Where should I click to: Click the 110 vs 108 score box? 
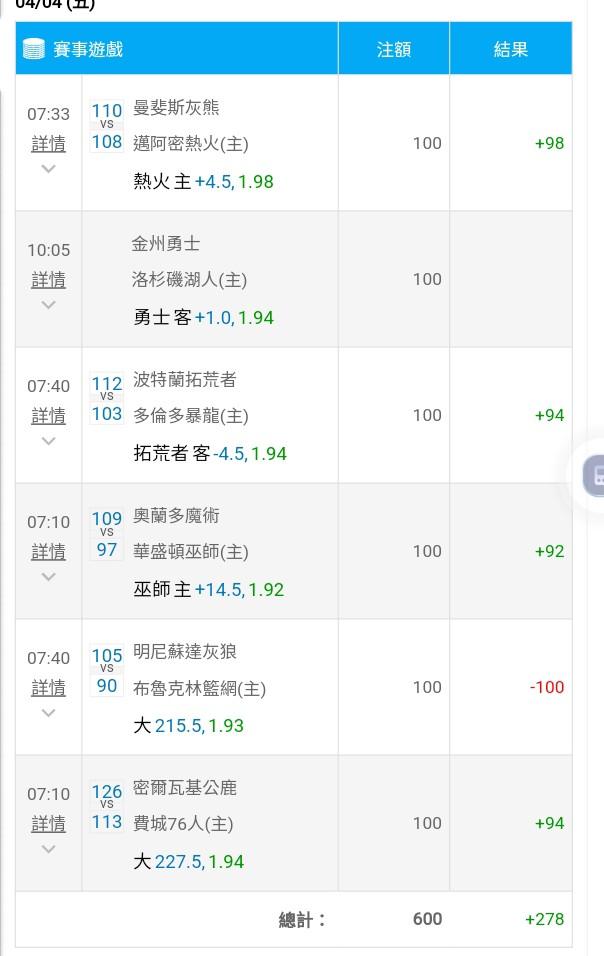(107, 126)
